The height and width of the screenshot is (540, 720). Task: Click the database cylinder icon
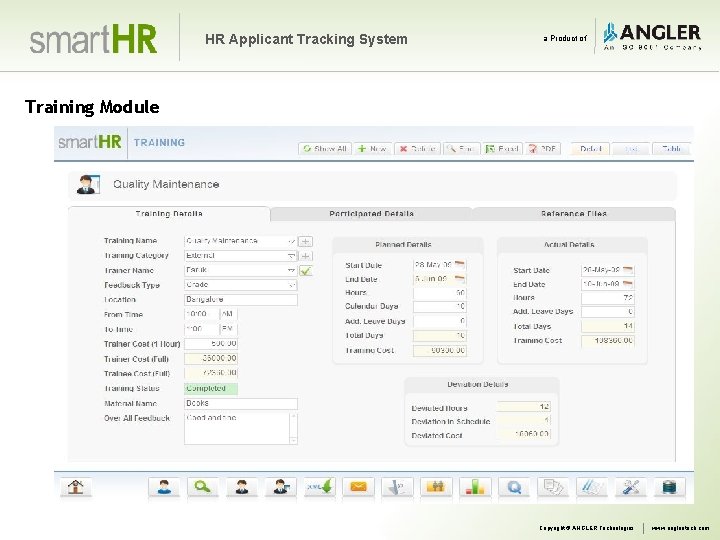pos(670,487)
